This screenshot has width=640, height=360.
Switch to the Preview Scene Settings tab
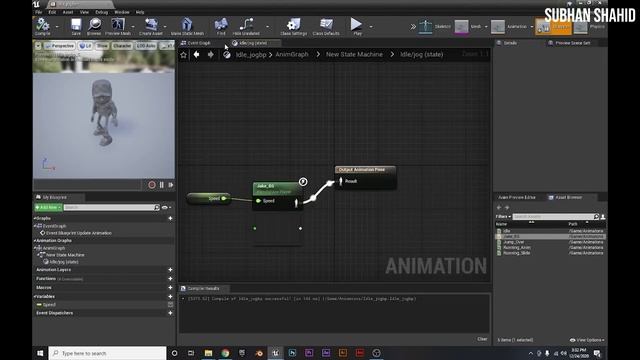572,43
